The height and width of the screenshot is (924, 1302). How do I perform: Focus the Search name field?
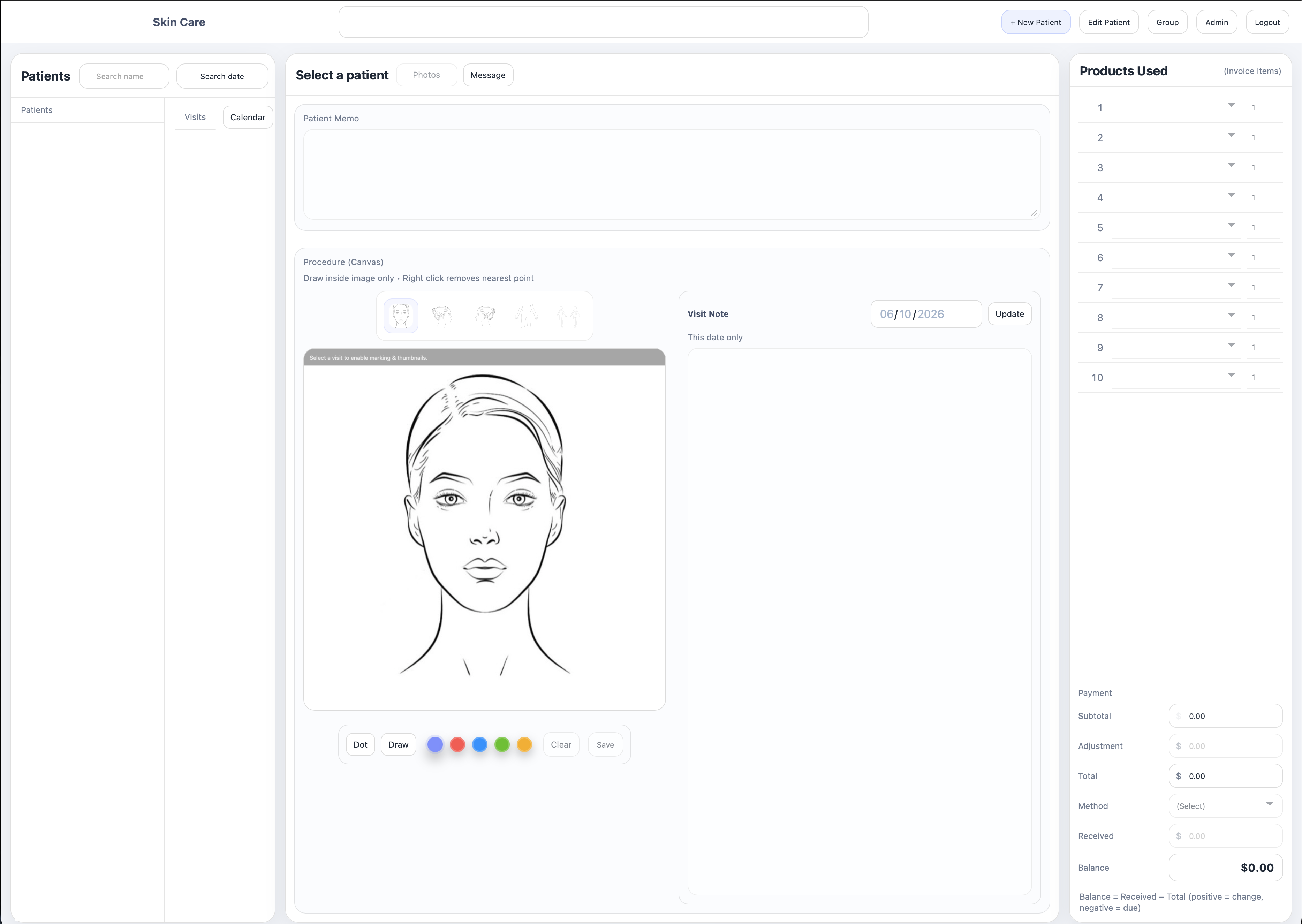(x=124, y=76)
